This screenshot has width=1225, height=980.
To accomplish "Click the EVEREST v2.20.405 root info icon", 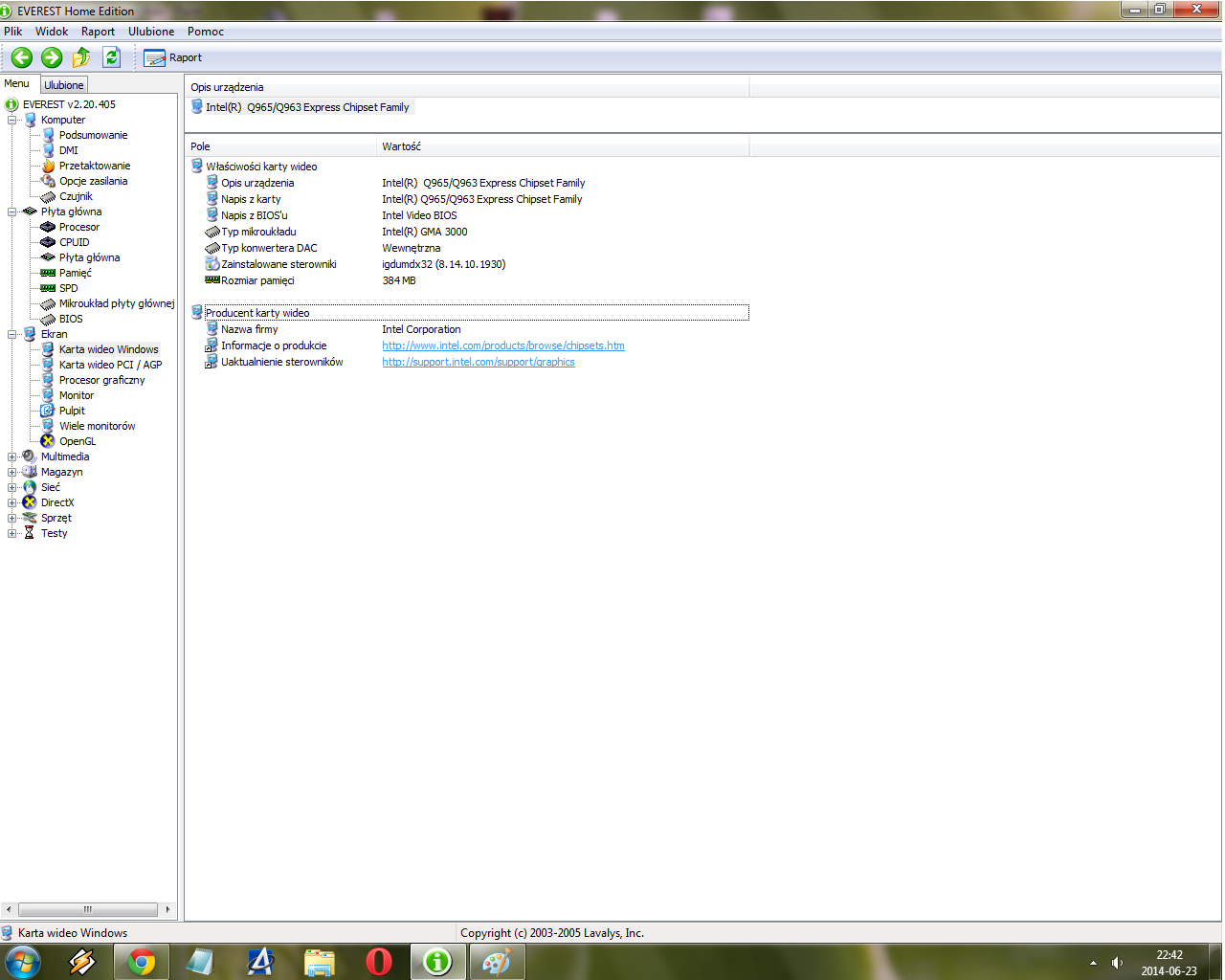I will 11,104.
